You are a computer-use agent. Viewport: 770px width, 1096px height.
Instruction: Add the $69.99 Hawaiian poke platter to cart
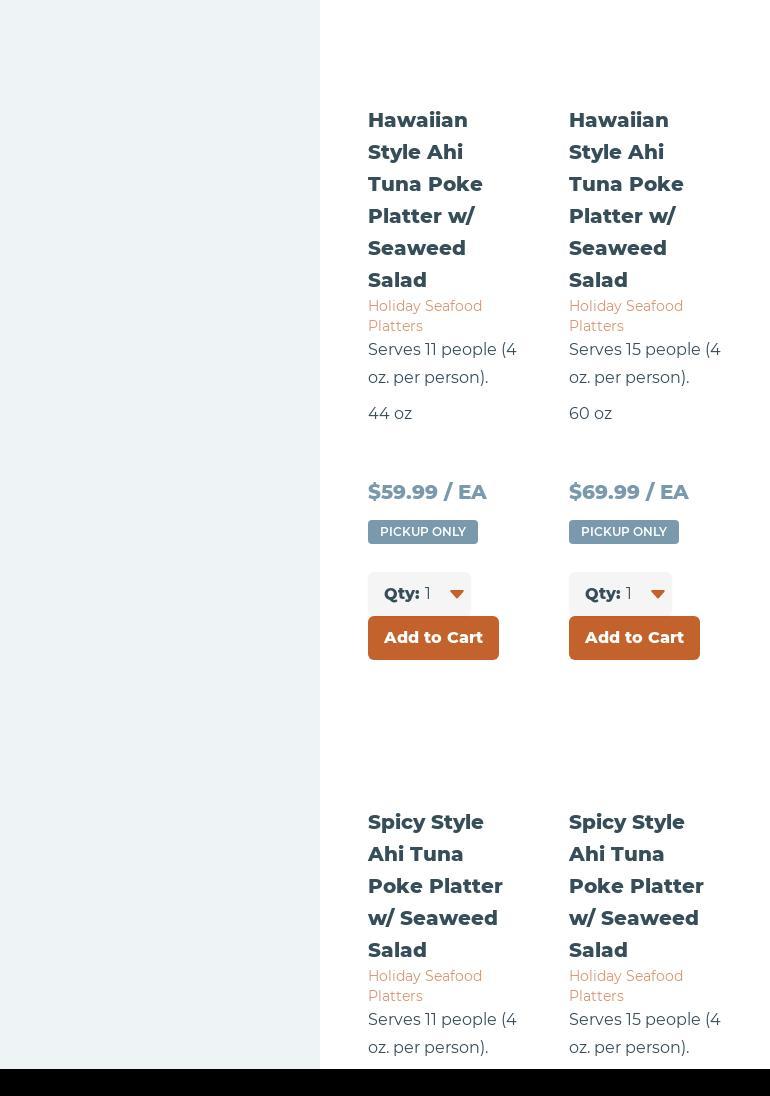coord(634,638)
